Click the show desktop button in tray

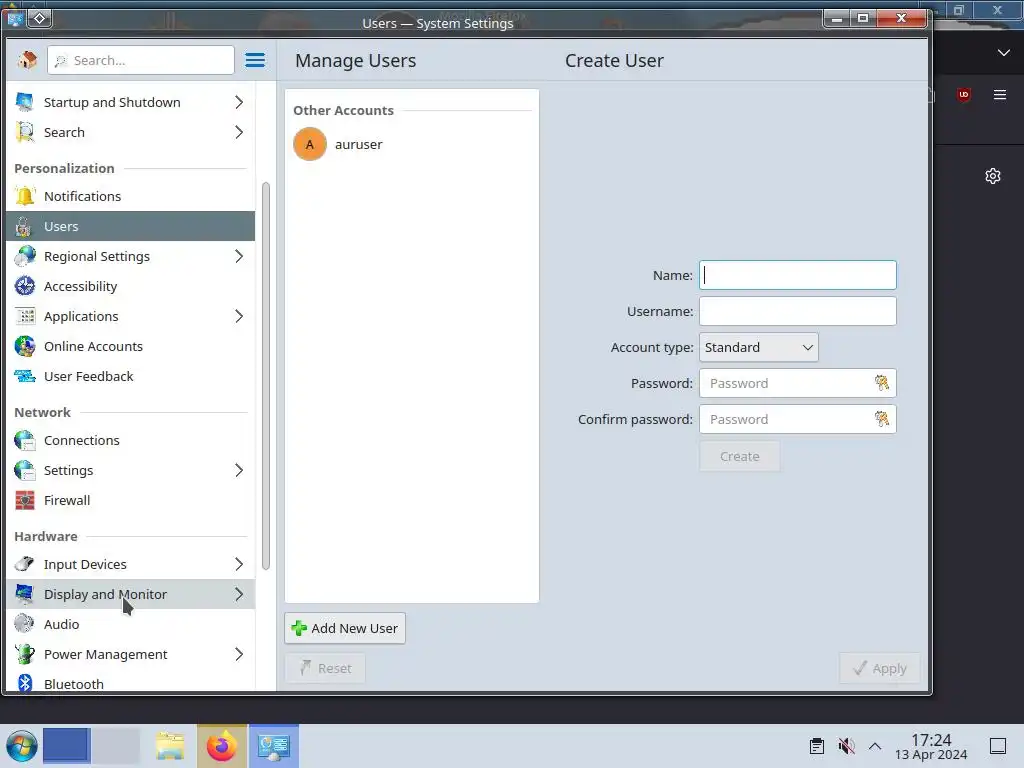click(998, 746)
